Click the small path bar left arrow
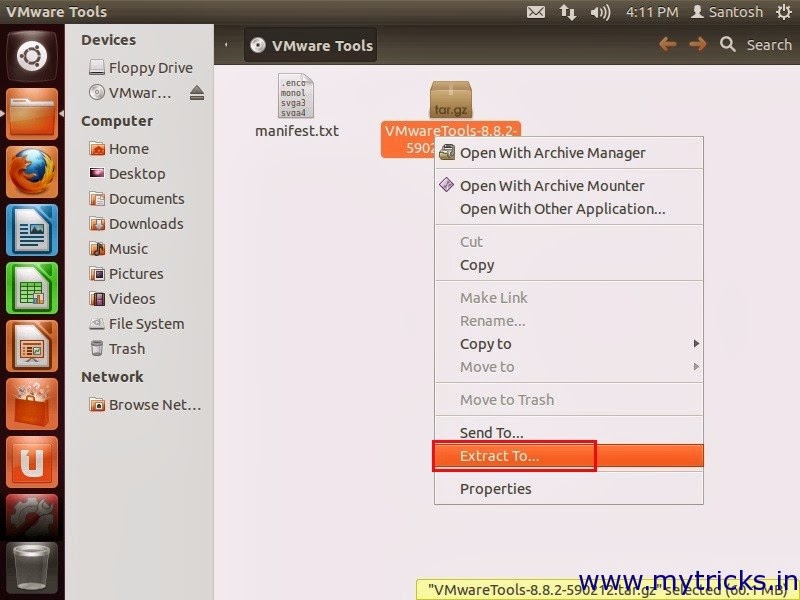Viewport: 800px width, 600px height. click(226, 45)
